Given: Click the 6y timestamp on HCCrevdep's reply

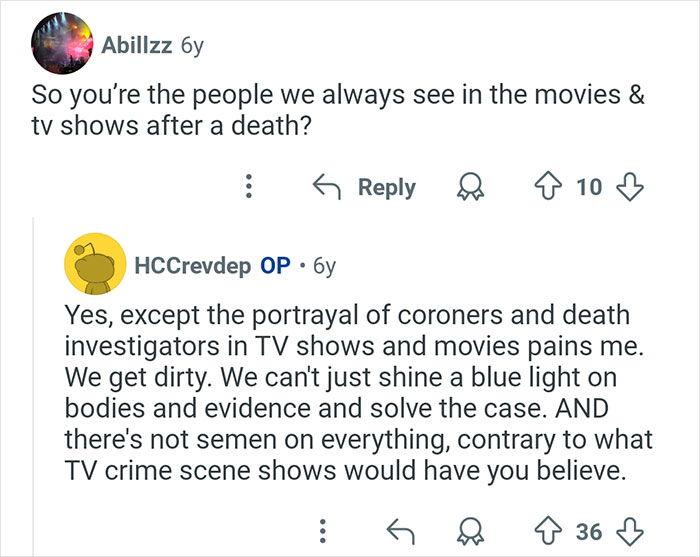Looking at the screenshot, I should pos(325,267).
